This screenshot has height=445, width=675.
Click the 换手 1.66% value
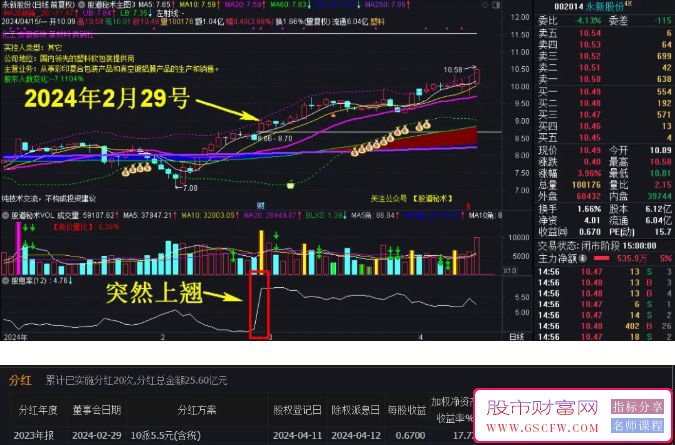[589, 209]
